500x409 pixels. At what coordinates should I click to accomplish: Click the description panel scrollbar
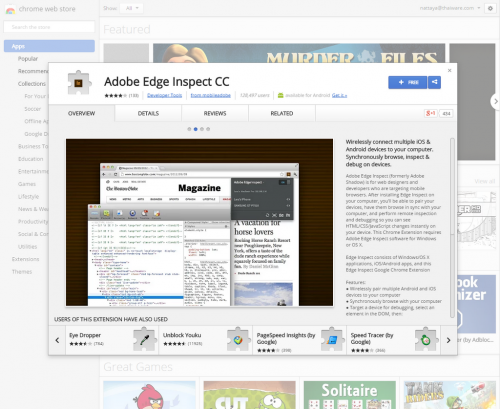tap(452, 228)
